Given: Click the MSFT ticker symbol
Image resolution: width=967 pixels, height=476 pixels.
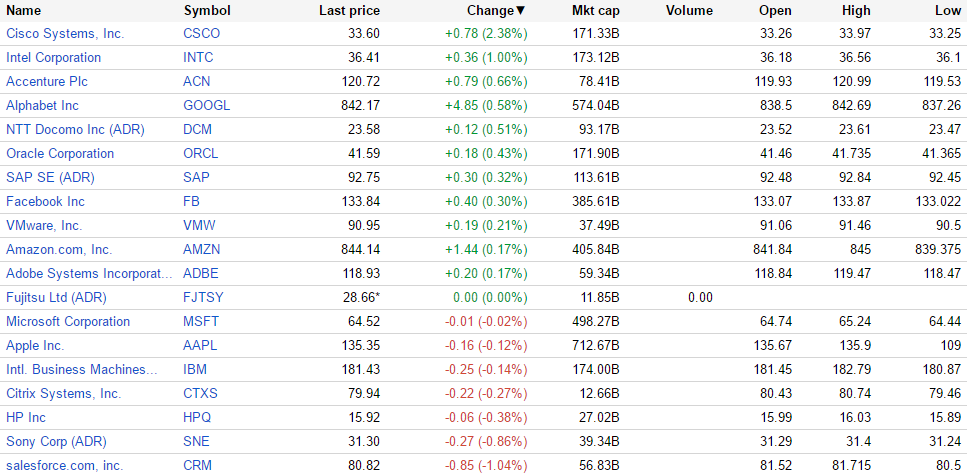Looking at the screenshot, I should click(x=200, y=322).
